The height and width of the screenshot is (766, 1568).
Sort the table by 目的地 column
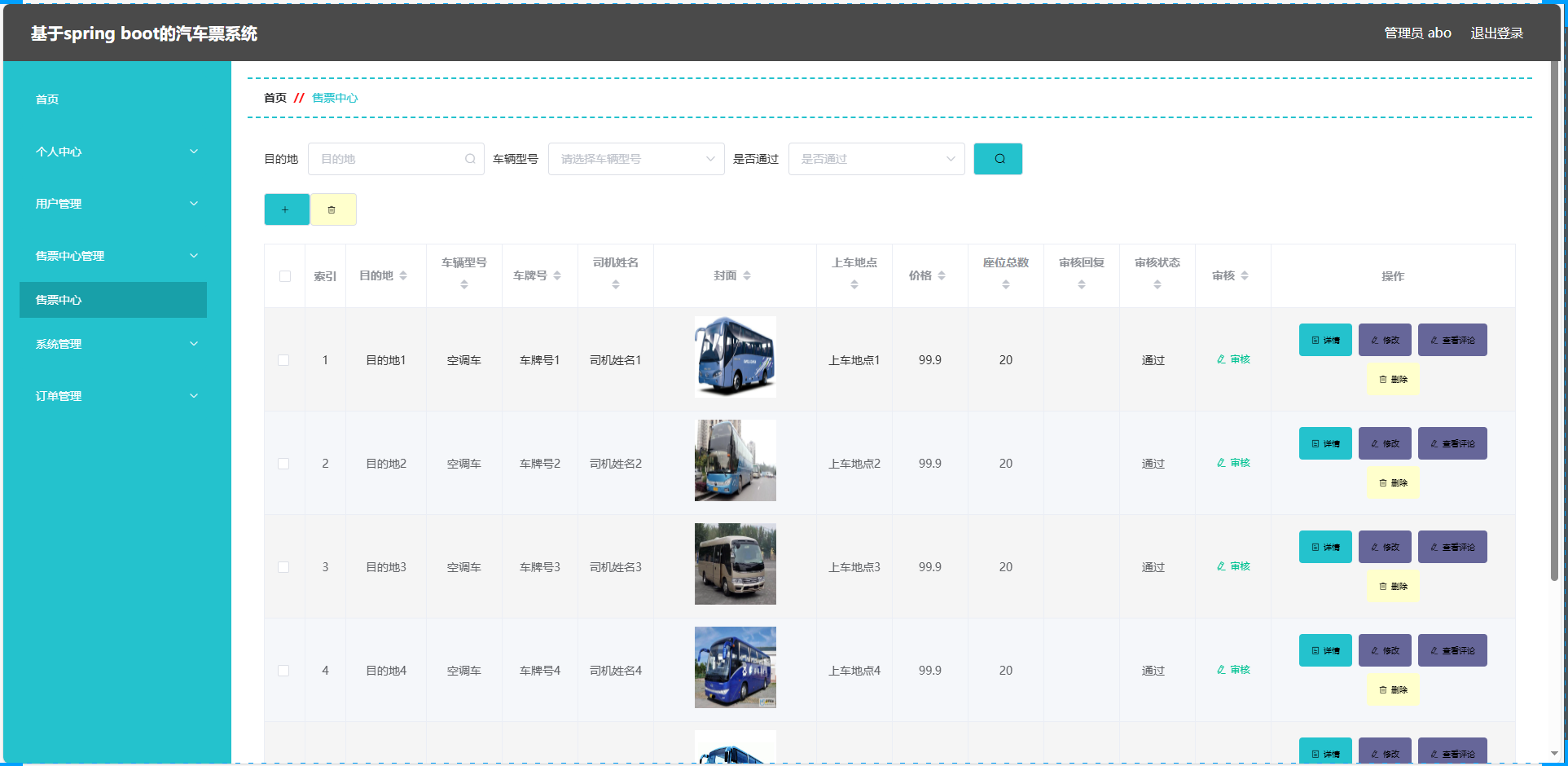coord(403,275)
